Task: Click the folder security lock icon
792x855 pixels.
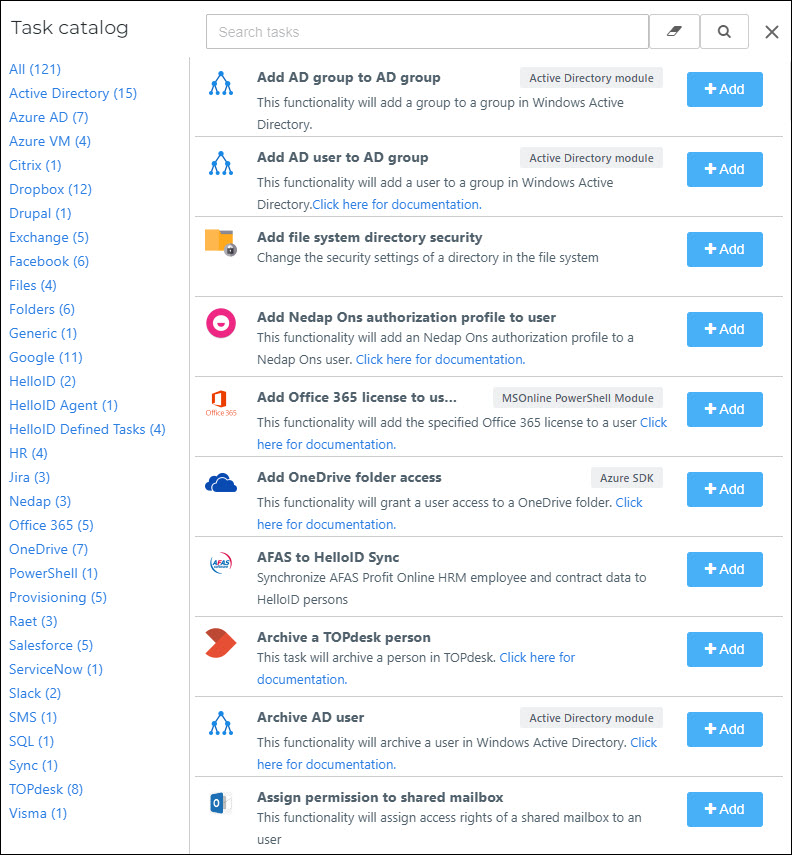Action: coord(221,242)
